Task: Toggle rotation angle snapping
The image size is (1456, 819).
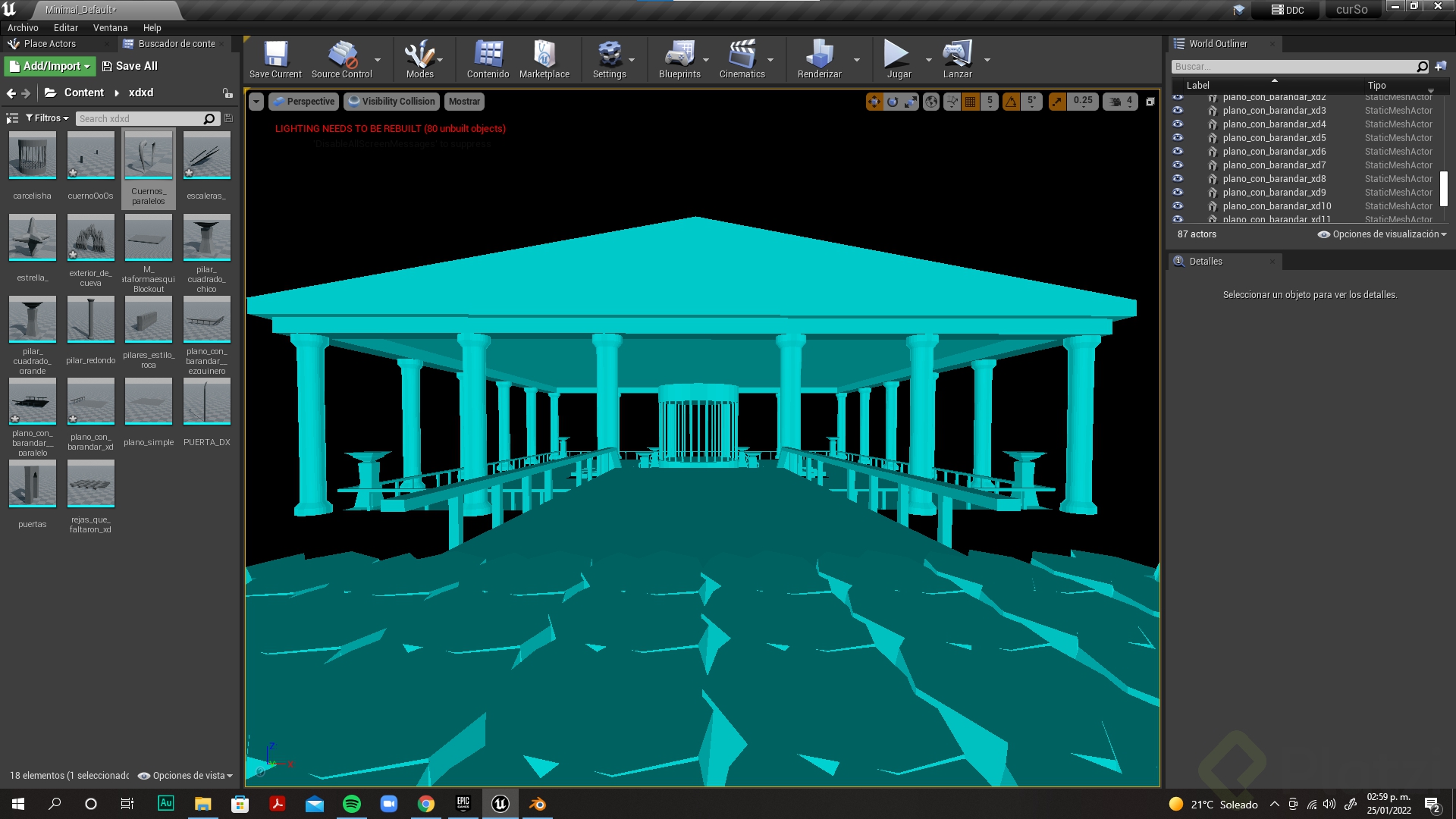Action: coord(1011,102)
